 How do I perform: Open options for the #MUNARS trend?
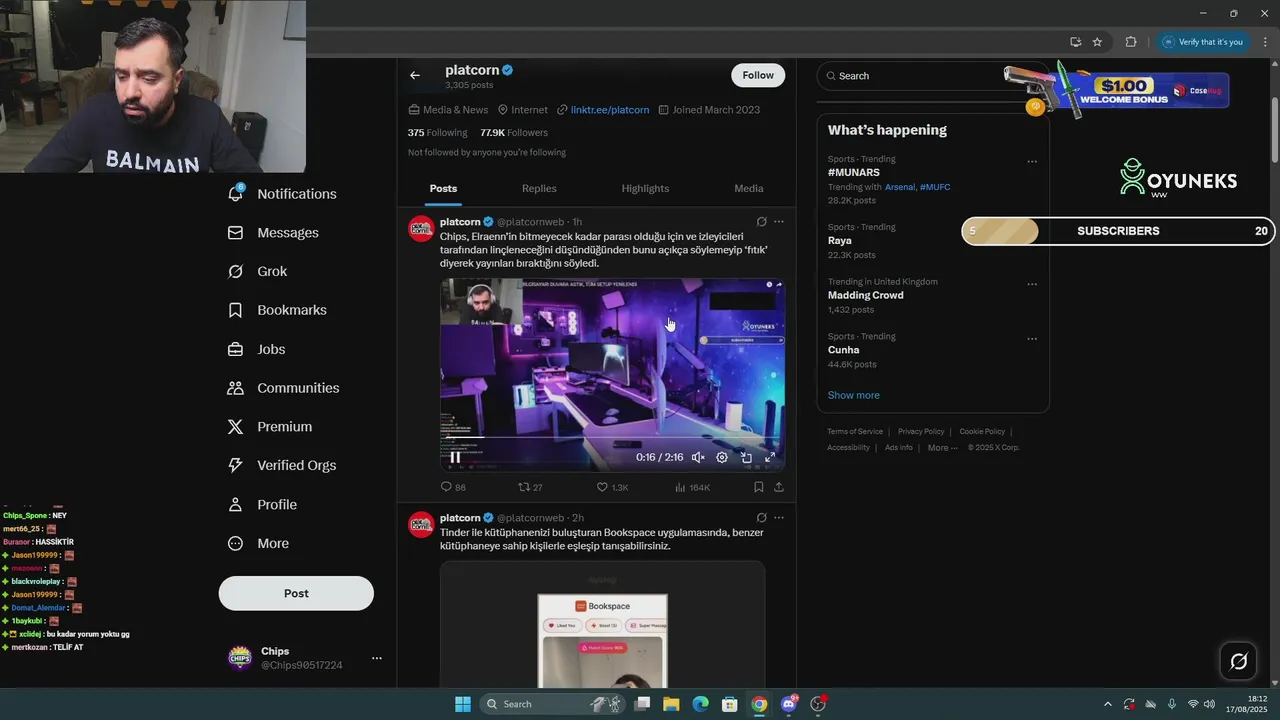click(x=1032, y=161)
